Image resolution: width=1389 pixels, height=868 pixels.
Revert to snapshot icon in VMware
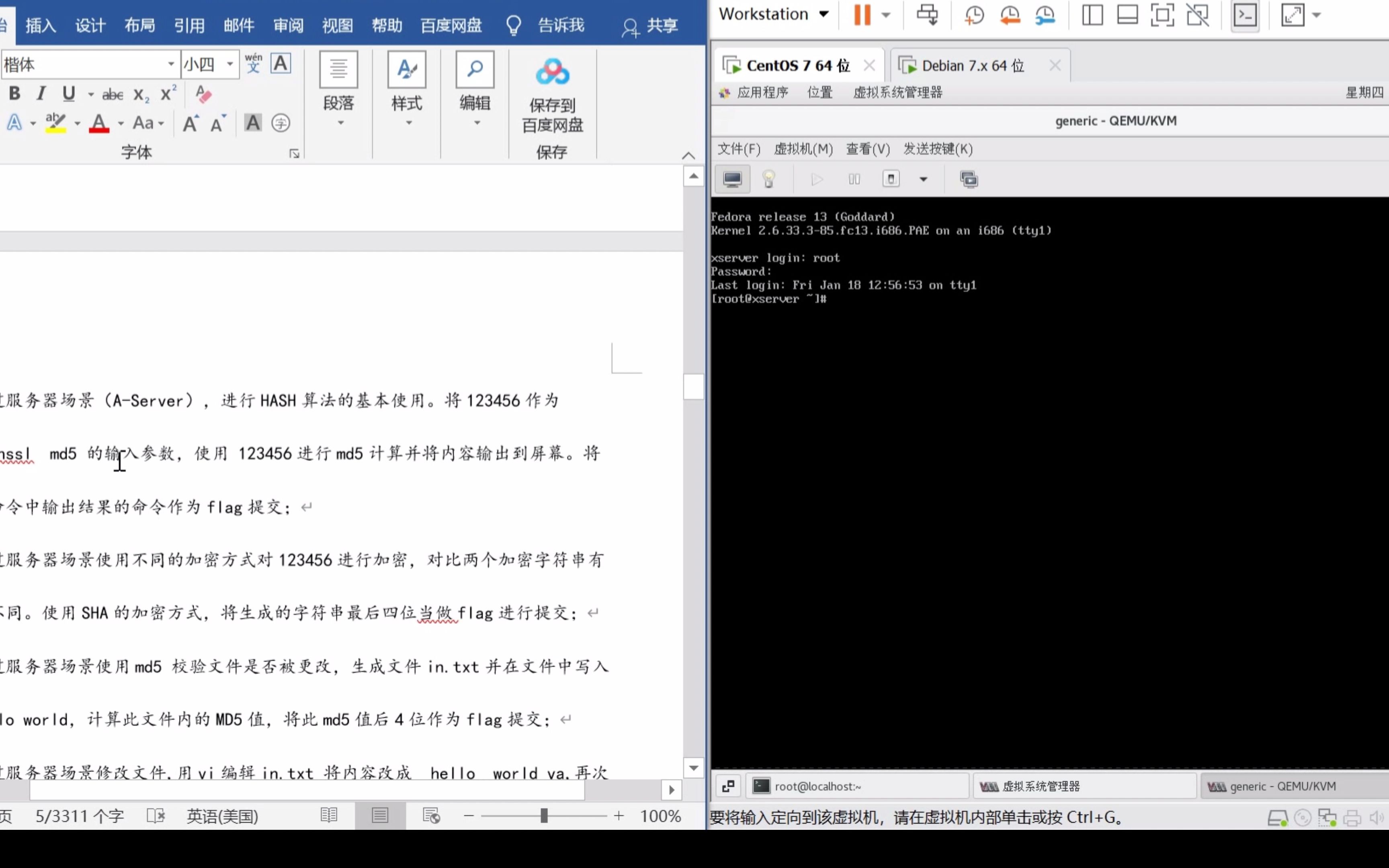(x=1010, y=16)
